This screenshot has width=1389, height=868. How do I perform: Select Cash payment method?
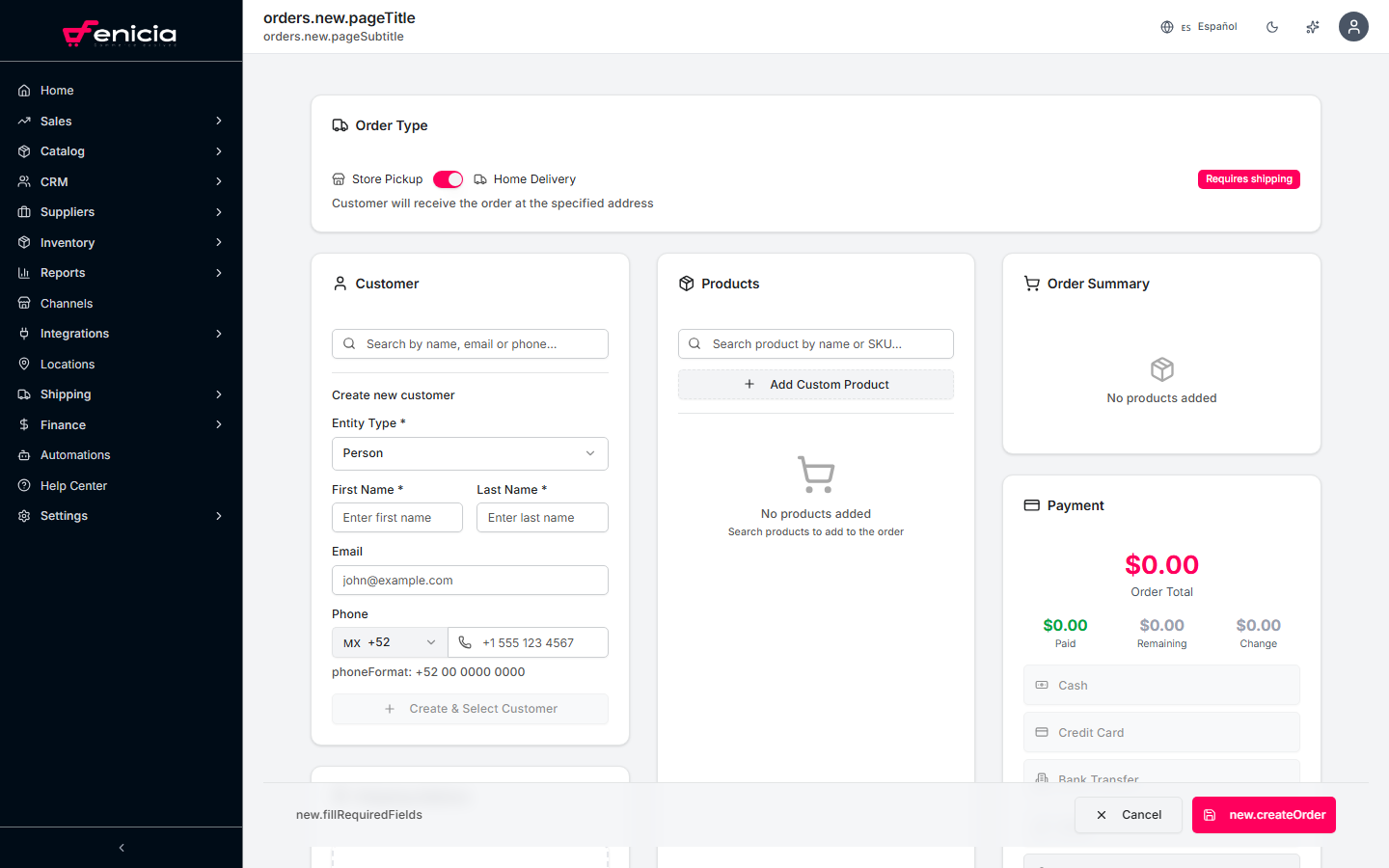tap(1161, 686)
